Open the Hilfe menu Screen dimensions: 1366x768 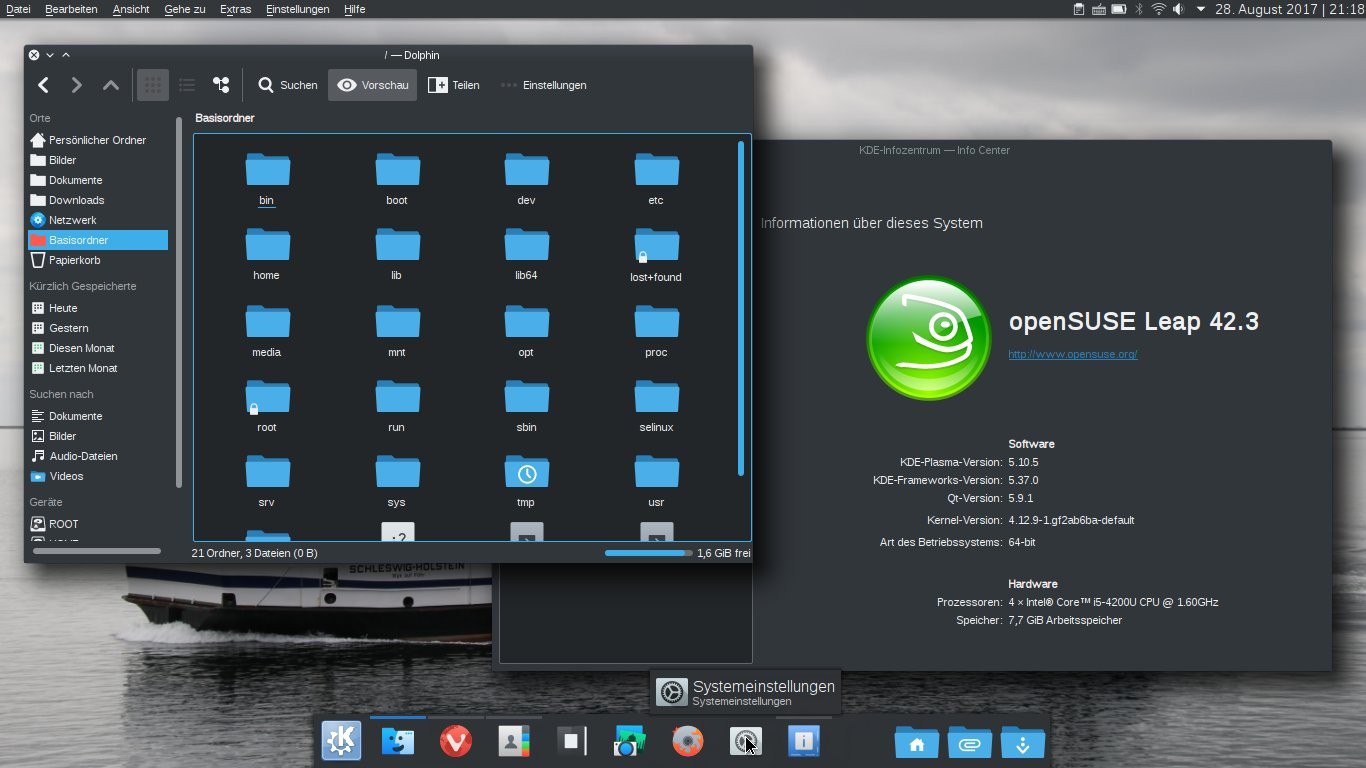(x=354, y=9)
